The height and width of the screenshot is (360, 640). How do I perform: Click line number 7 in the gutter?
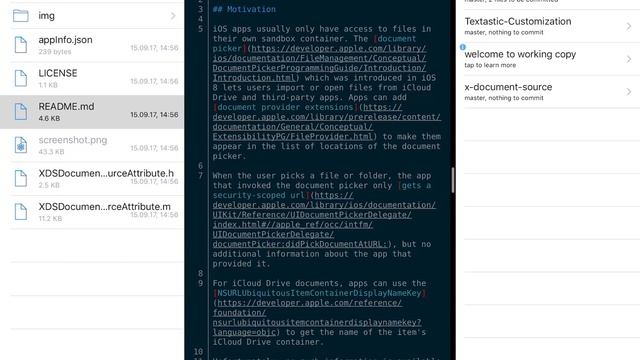point(200,176)
